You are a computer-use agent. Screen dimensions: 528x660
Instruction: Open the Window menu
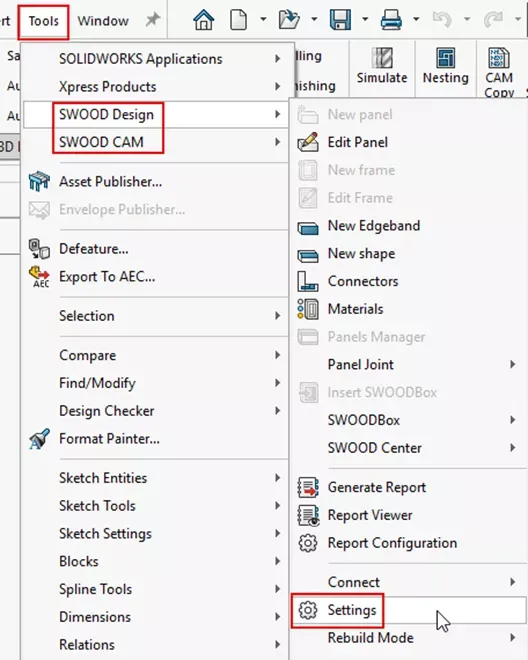pyautogui.click(x=103, y=21)
